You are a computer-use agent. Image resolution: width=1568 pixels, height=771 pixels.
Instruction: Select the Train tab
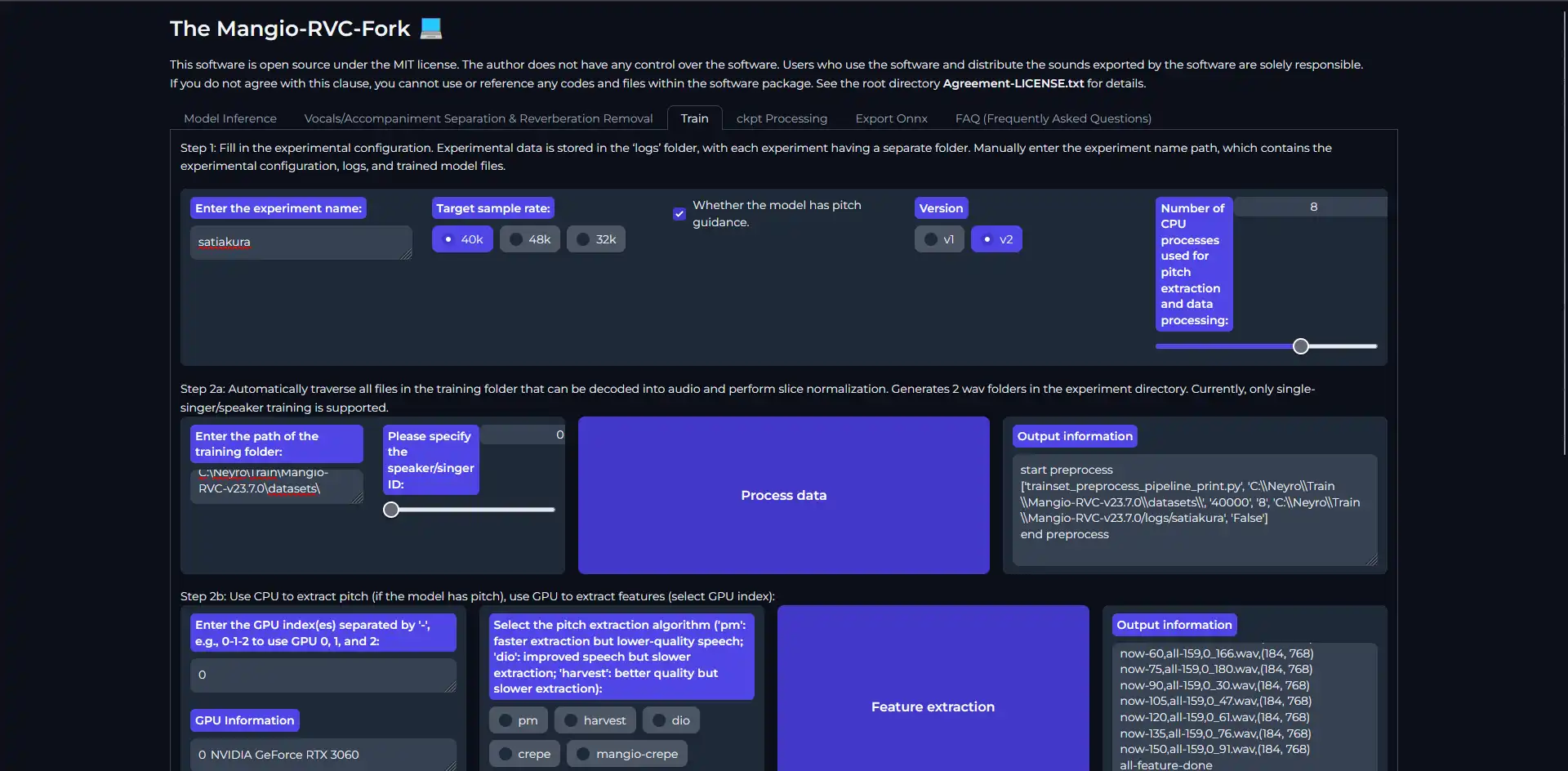tap(694, 118)
